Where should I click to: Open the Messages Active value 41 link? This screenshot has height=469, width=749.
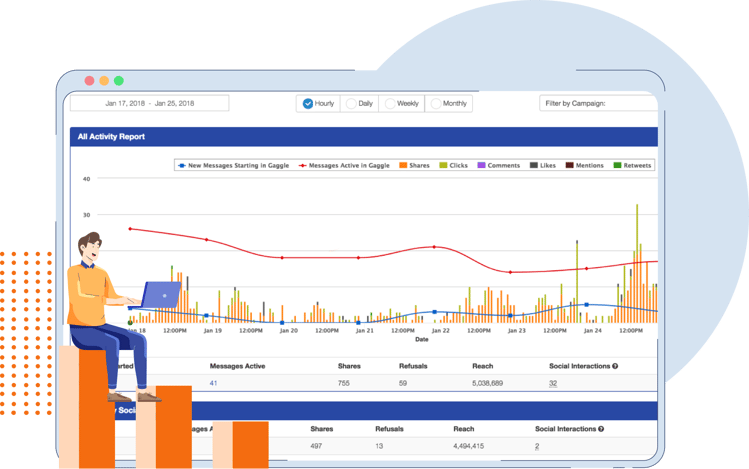[x=214, y=383]
